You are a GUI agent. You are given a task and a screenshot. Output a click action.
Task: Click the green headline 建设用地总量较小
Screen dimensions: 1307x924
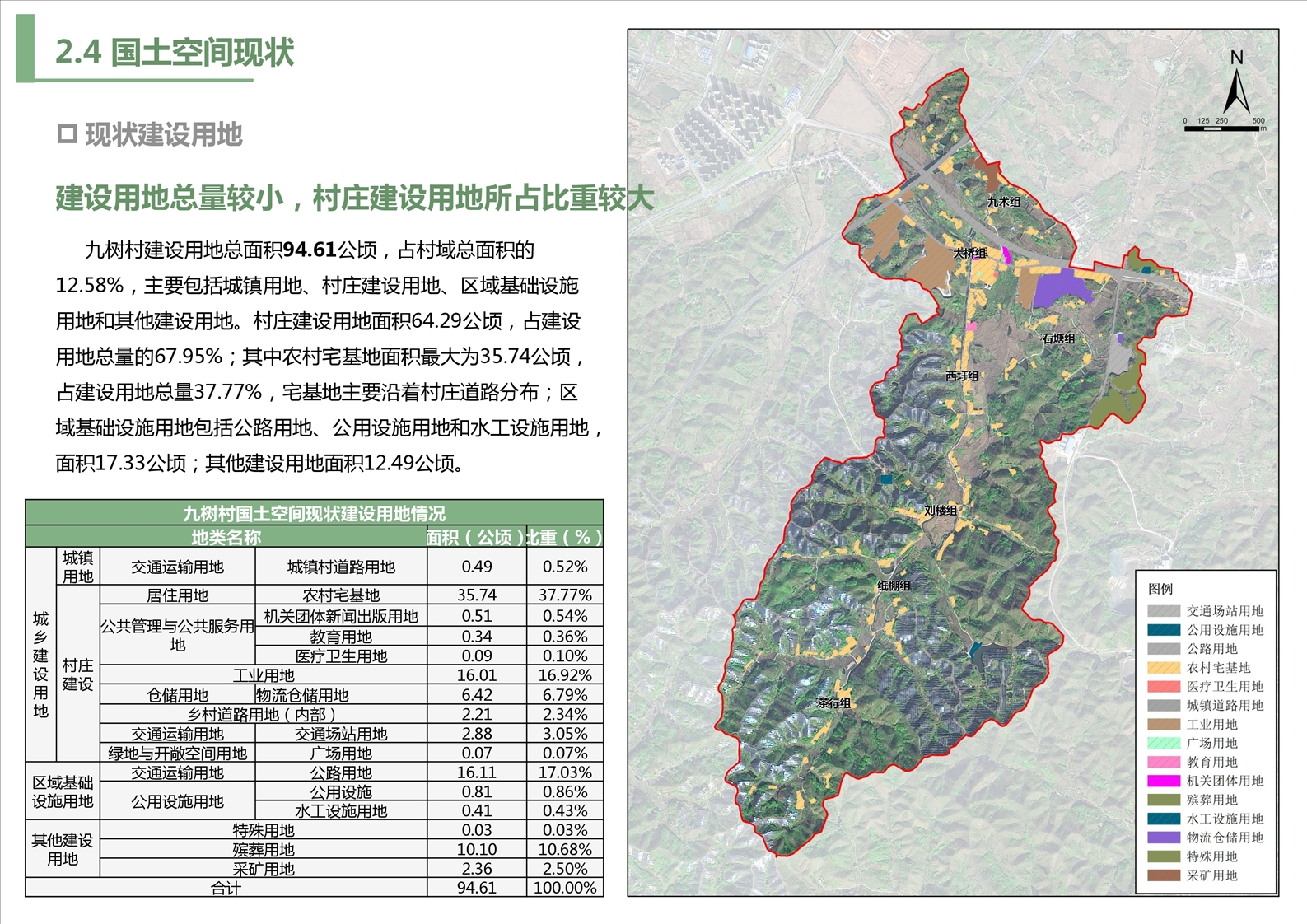[170, 198]
